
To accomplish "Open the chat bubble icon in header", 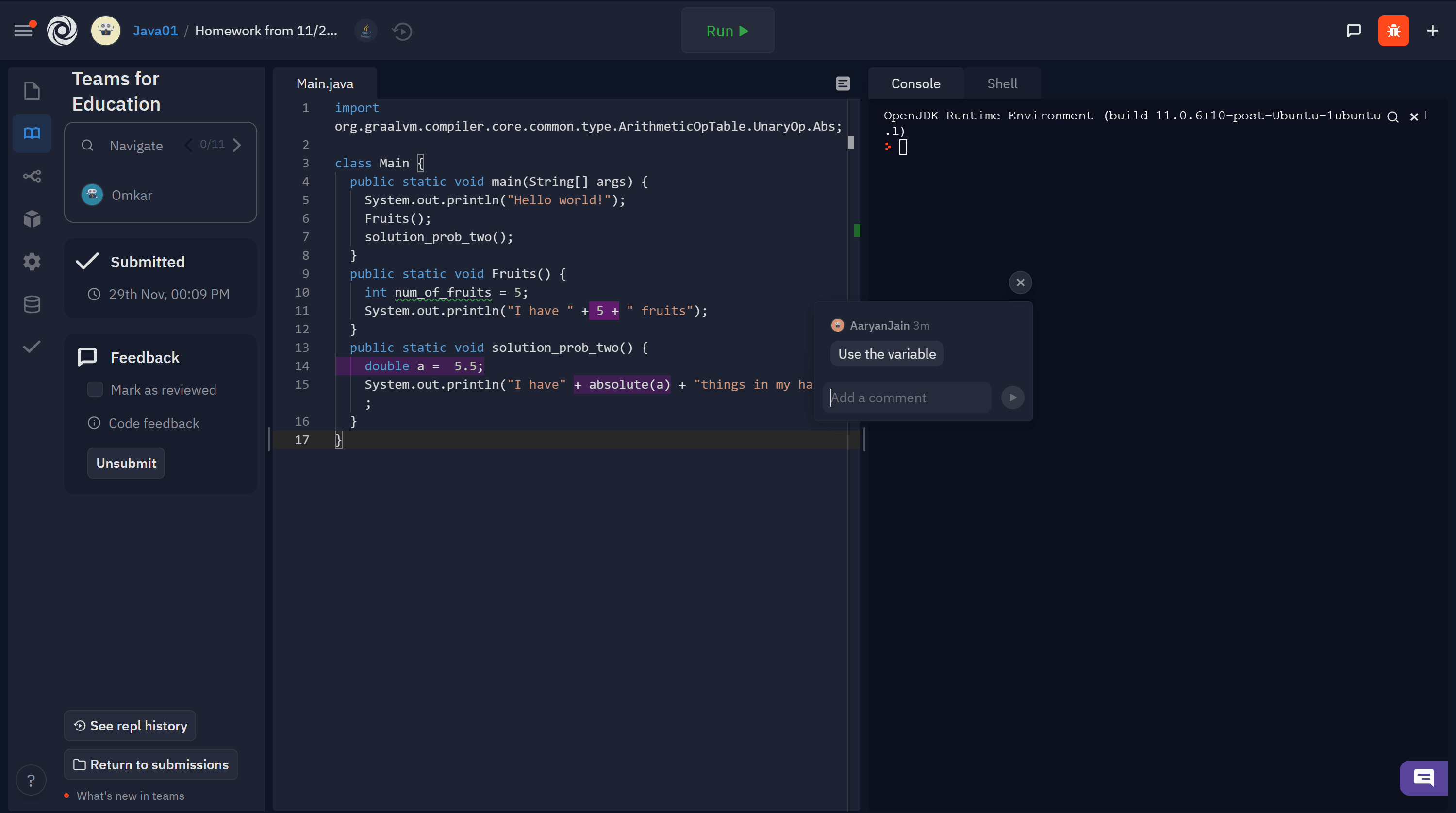I will [x=1354, y=31].
